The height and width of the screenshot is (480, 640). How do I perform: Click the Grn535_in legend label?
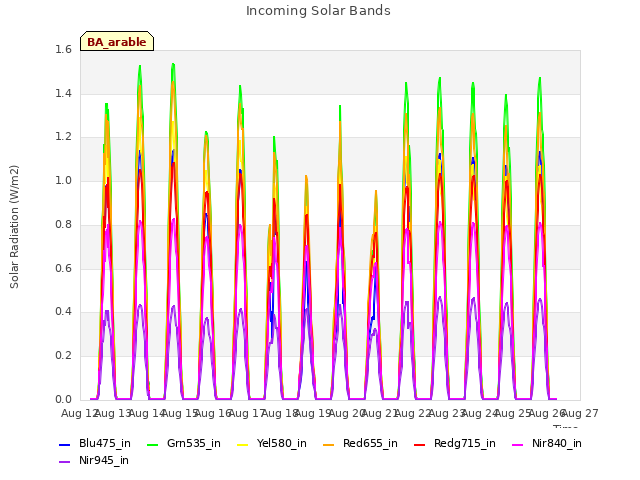pos(194,443)
